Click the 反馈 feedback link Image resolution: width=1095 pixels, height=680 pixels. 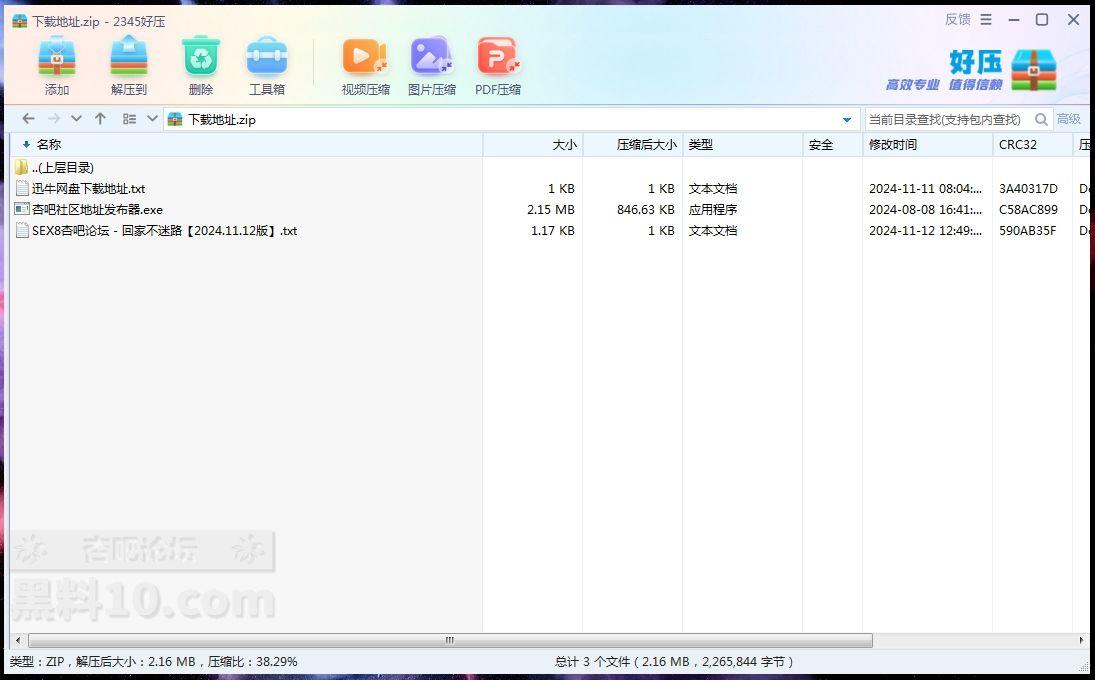tap(957, 20)
